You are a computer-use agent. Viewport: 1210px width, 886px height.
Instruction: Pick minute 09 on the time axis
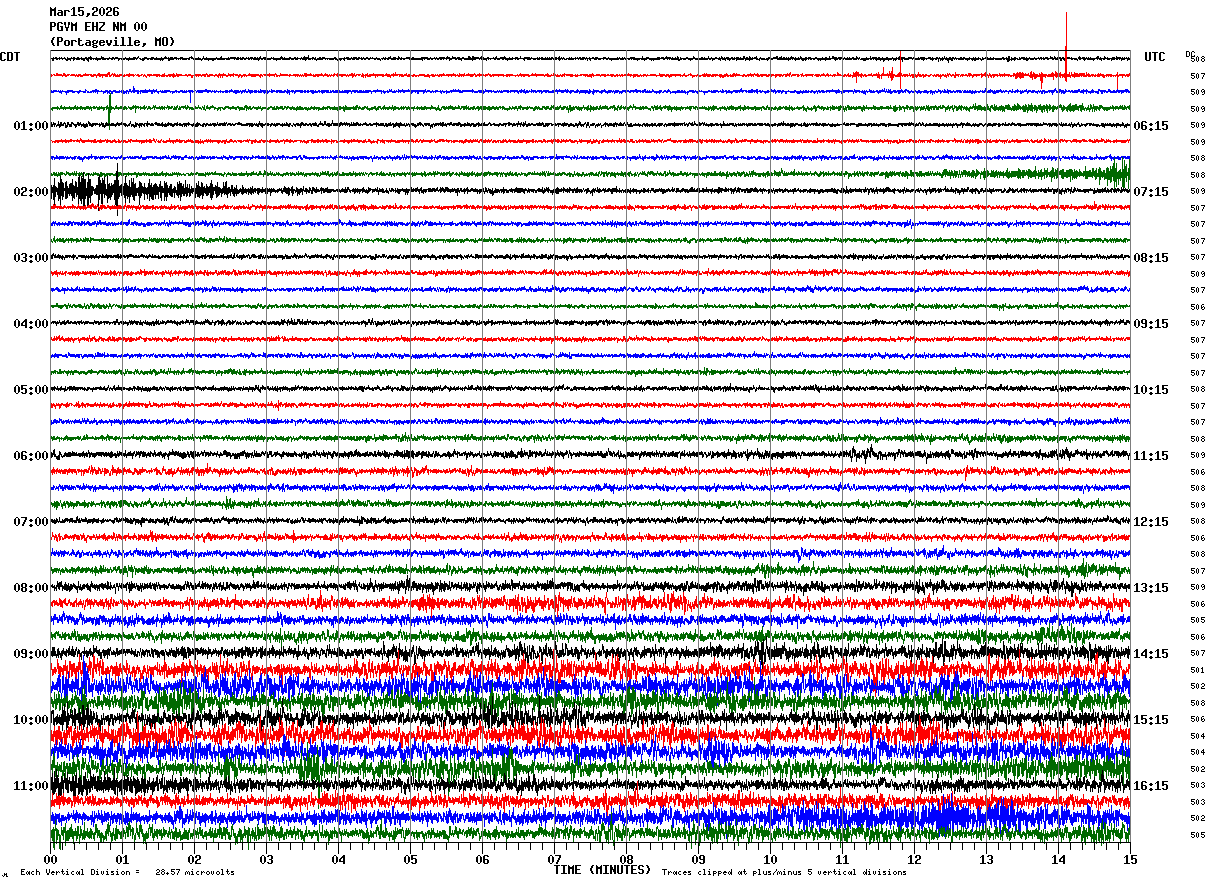click(699, 859)
